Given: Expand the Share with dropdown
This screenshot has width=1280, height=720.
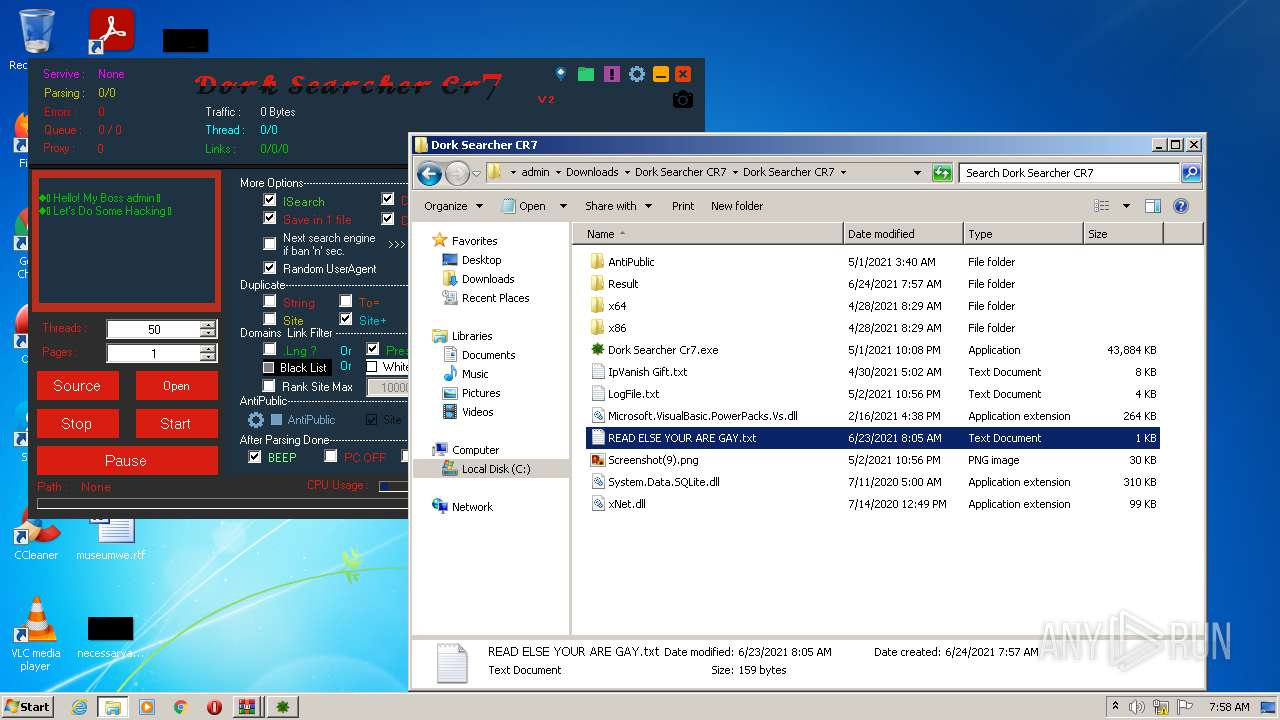Looking at the screenshot, I should tap(618, 206).
